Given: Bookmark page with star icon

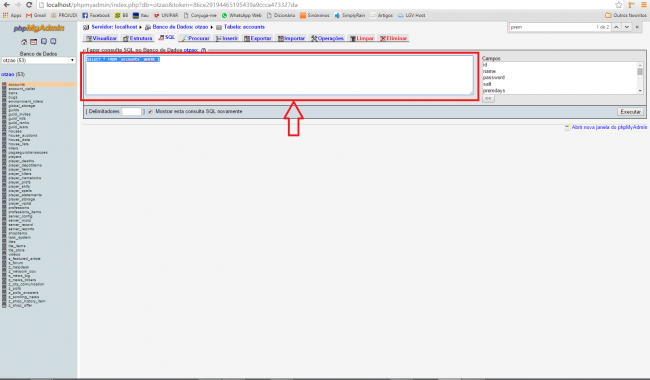Looking at the screenshot, I should point(618,5).
